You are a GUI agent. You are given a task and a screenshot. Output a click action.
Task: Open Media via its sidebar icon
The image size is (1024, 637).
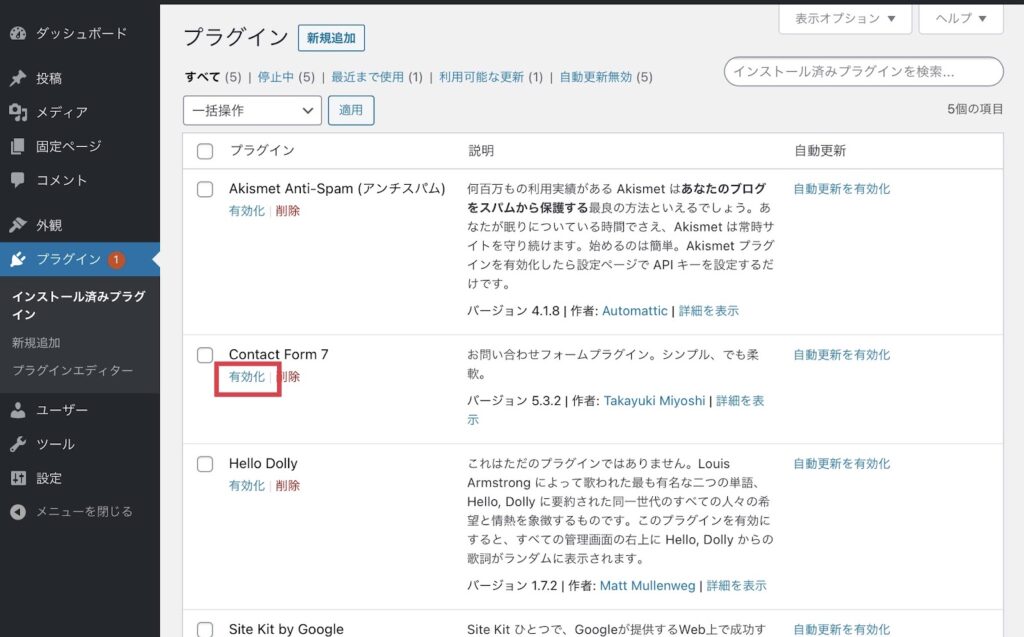click(x=17, y=112)
